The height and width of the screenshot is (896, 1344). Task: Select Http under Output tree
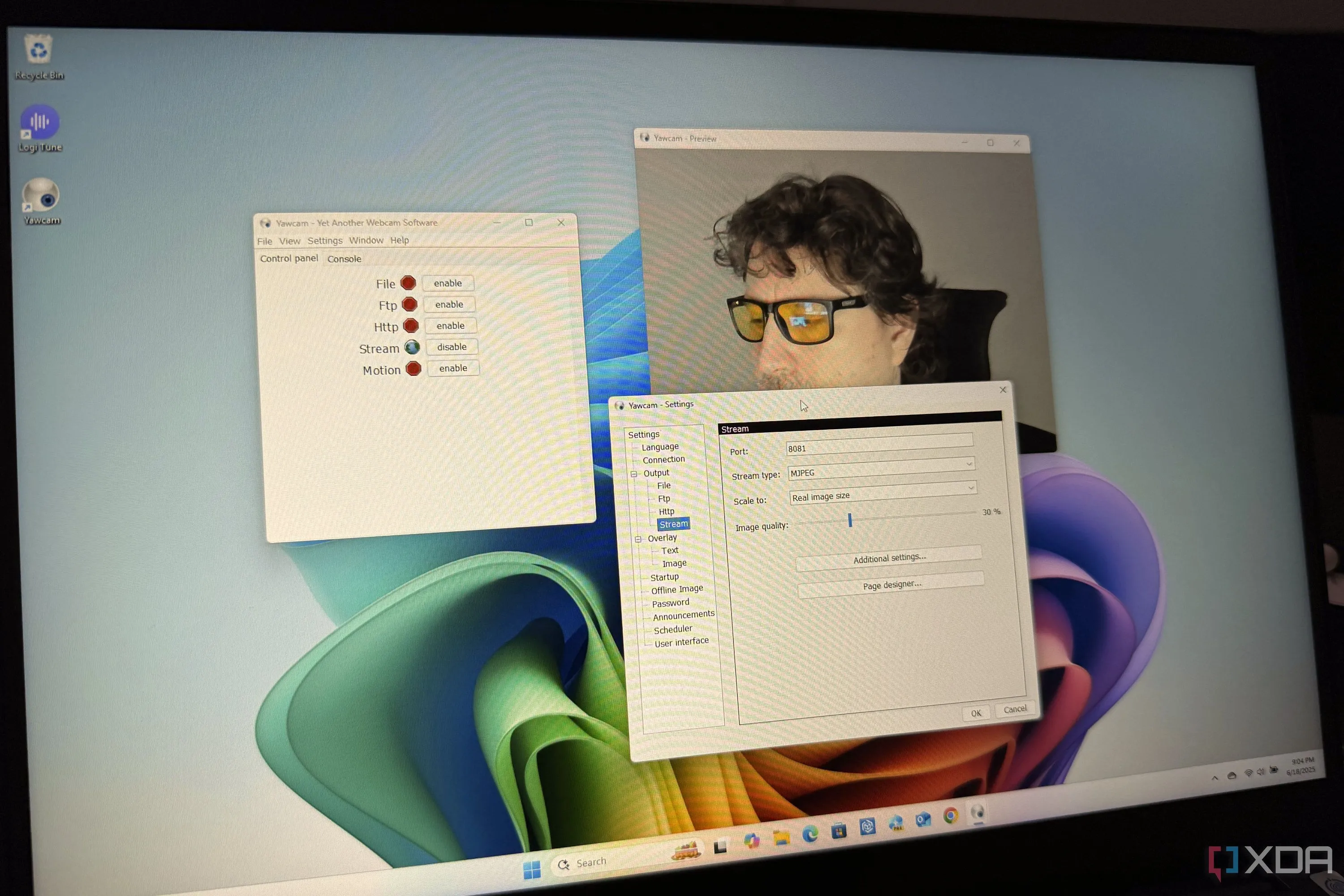[666, 512]
